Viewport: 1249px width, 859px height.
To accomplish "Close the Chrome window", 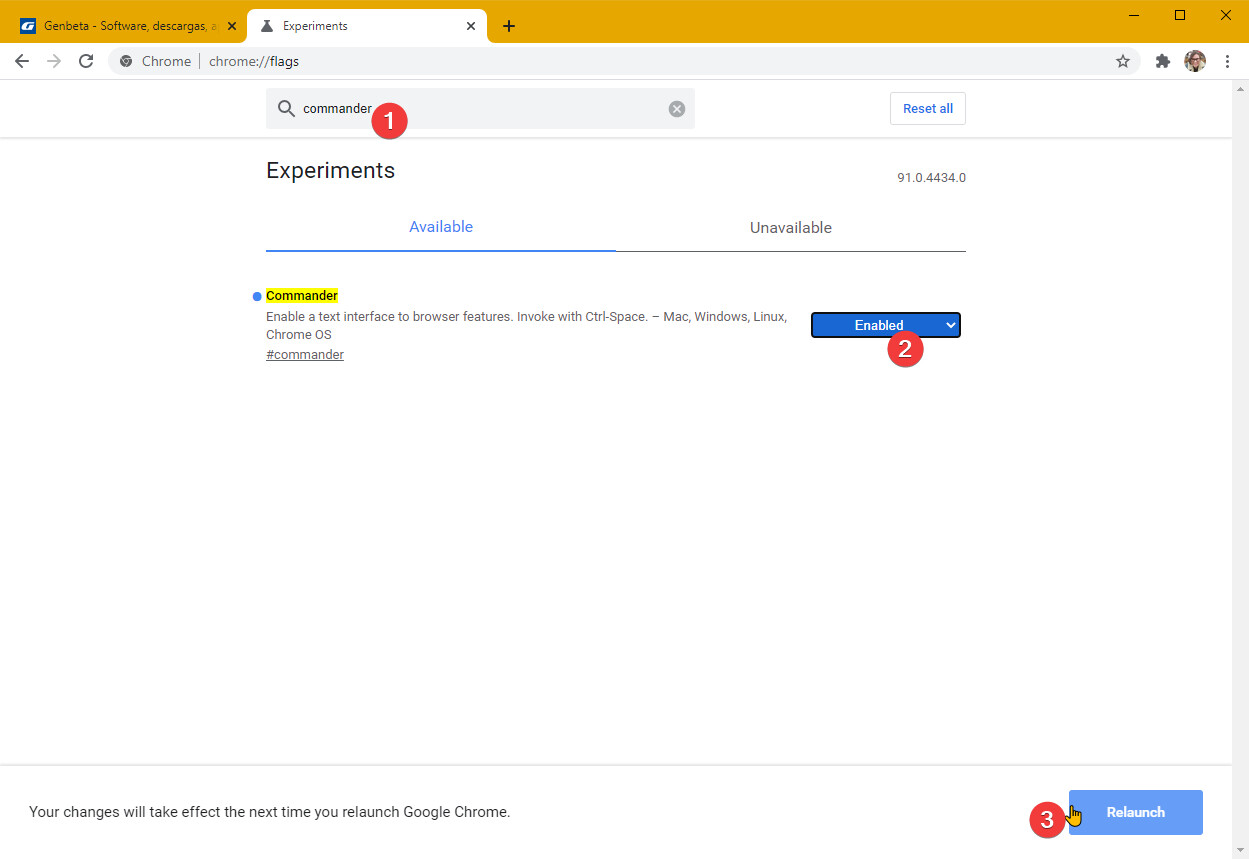I will [1226, 15].
